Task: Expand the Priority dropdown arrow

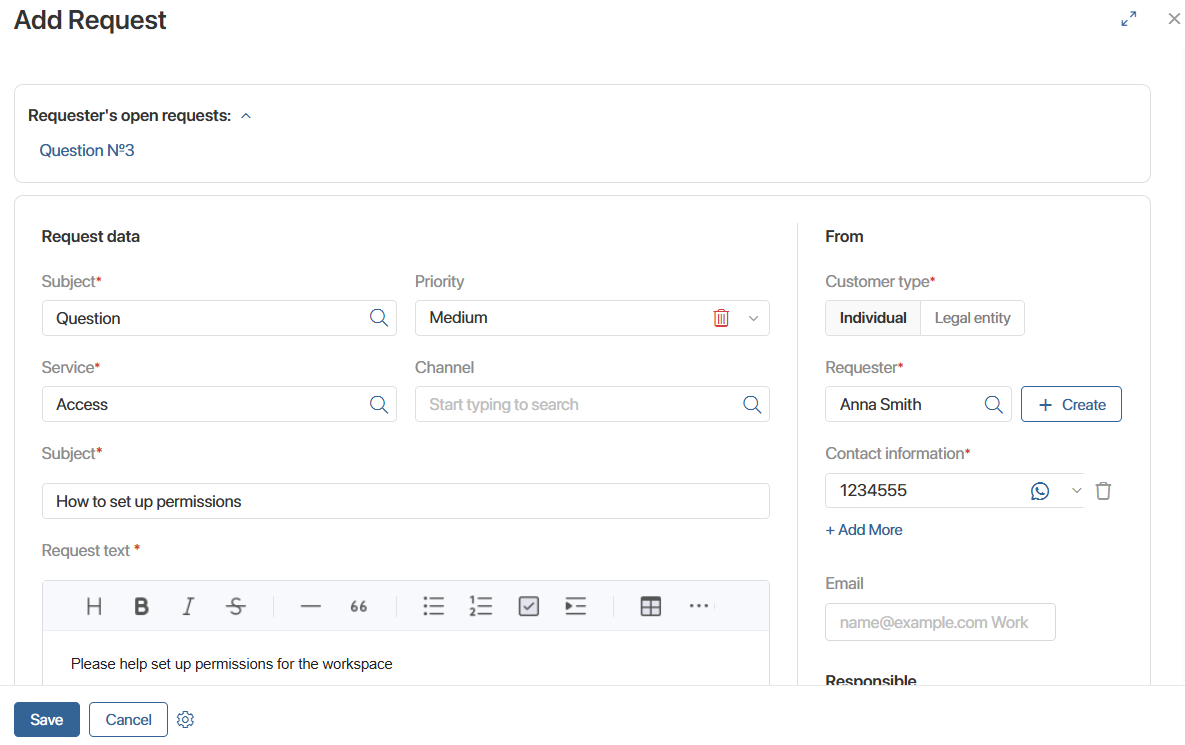Action: 753,318
